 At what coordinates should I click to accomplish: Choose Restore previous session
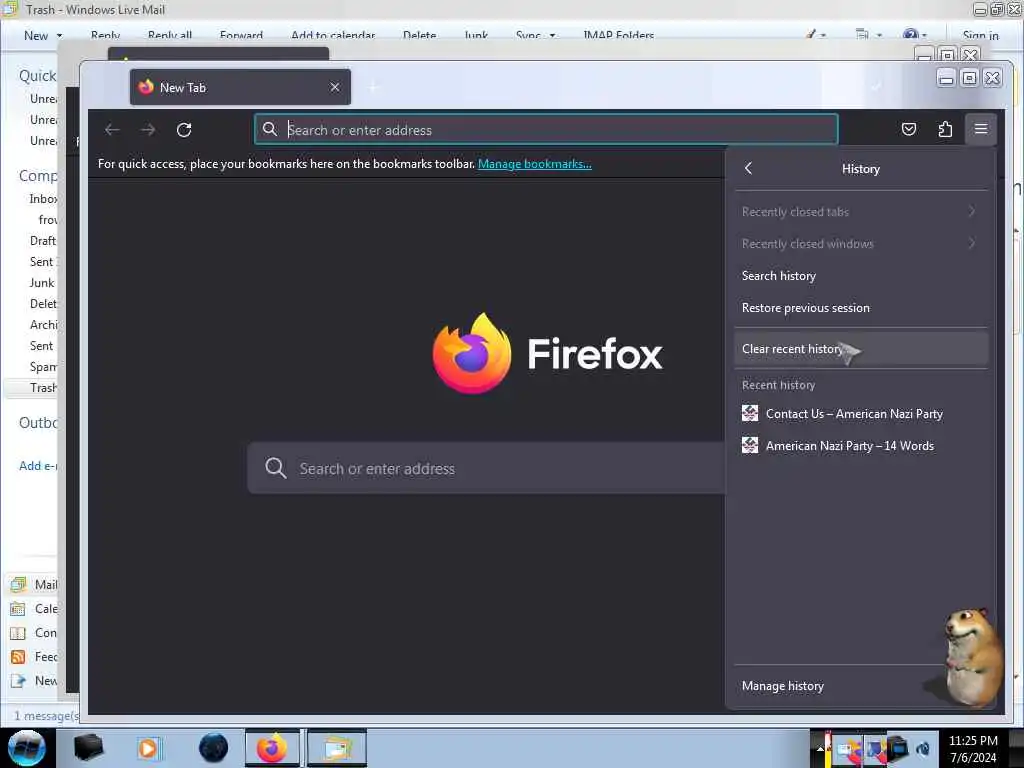click(x=861, y=308)
